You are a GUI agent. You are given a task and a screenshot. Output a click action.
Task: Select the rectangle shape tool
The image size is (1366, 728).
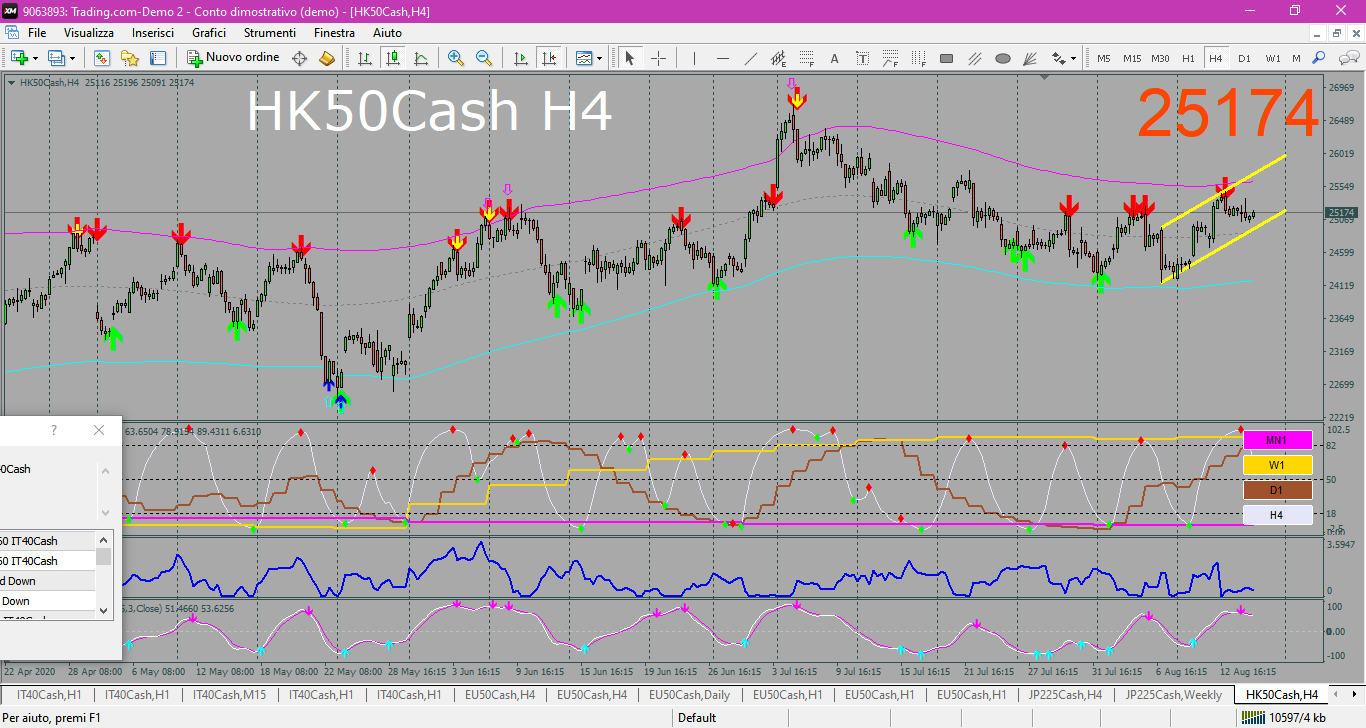[947, 58]
